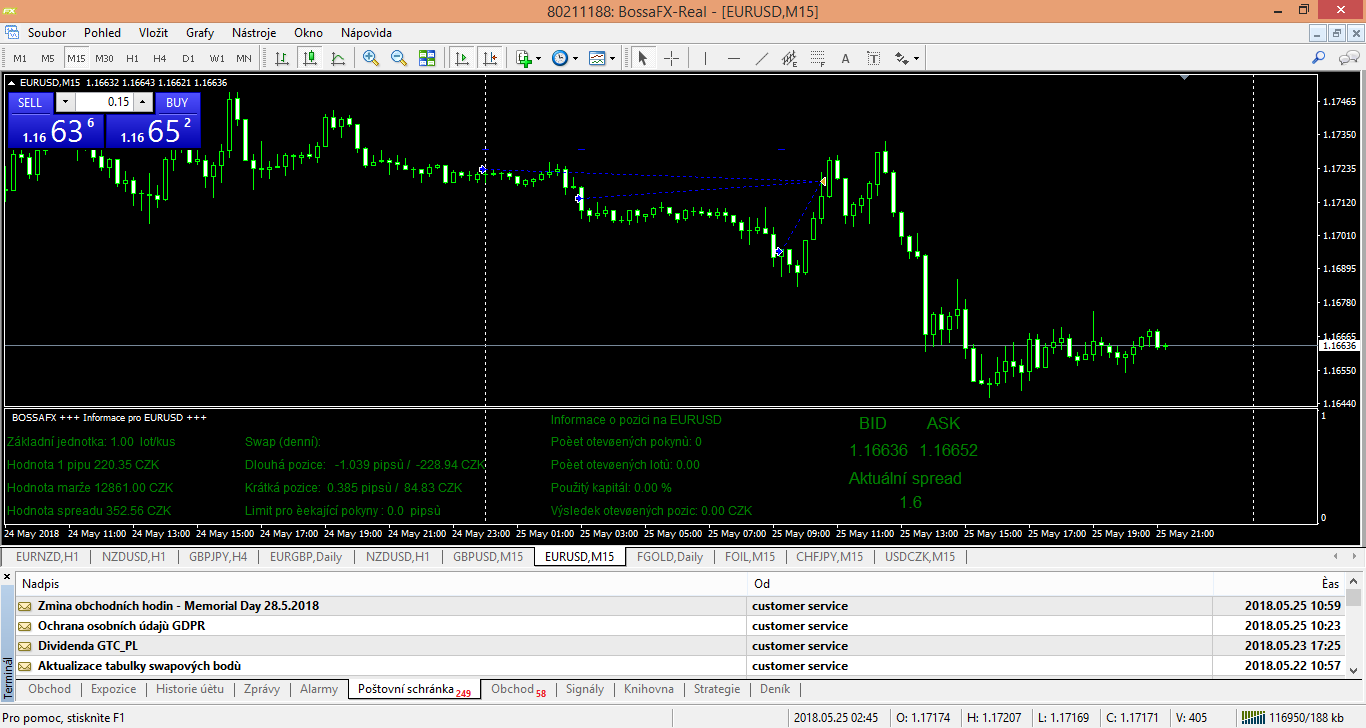Switch to M1 timeframe
This screenshot has height=728, width=1366.
coord(20,58)
